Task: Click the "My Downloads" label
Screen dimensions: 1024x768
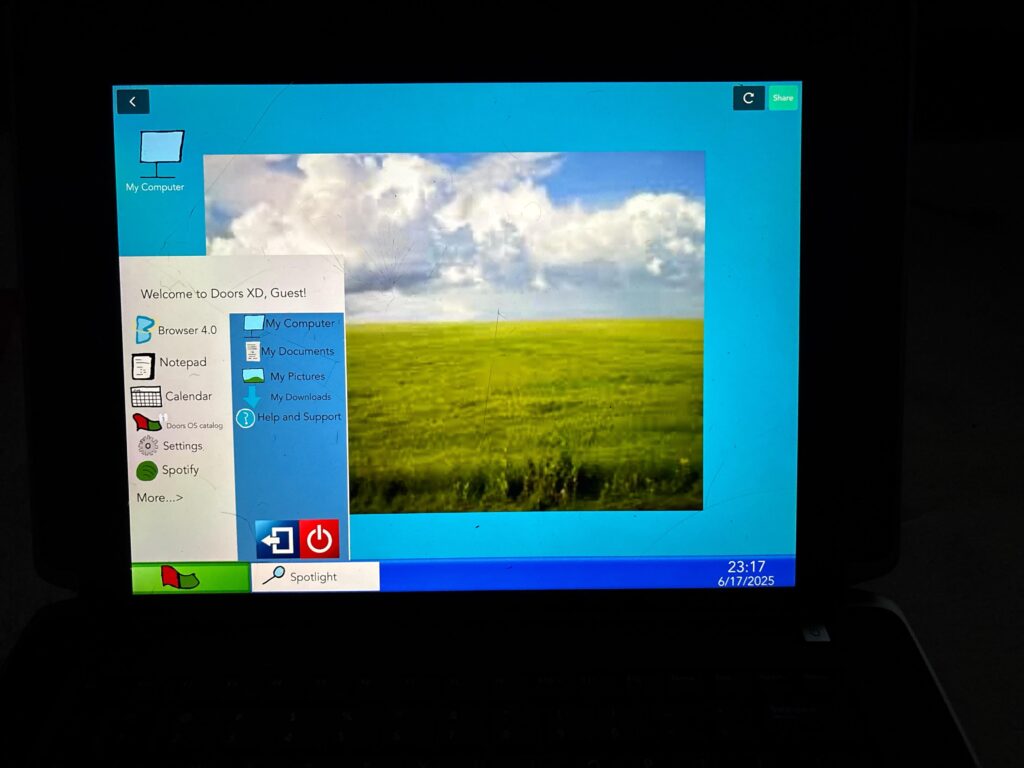Action: (301, 397)
